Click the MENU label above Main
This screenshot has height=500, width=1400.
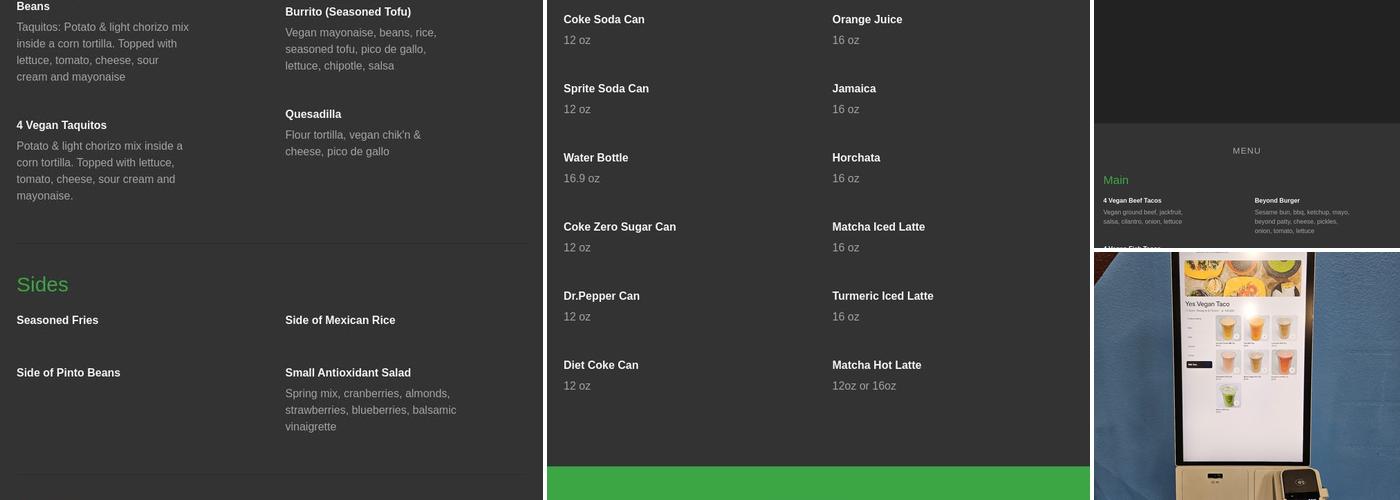(1246, 151)
